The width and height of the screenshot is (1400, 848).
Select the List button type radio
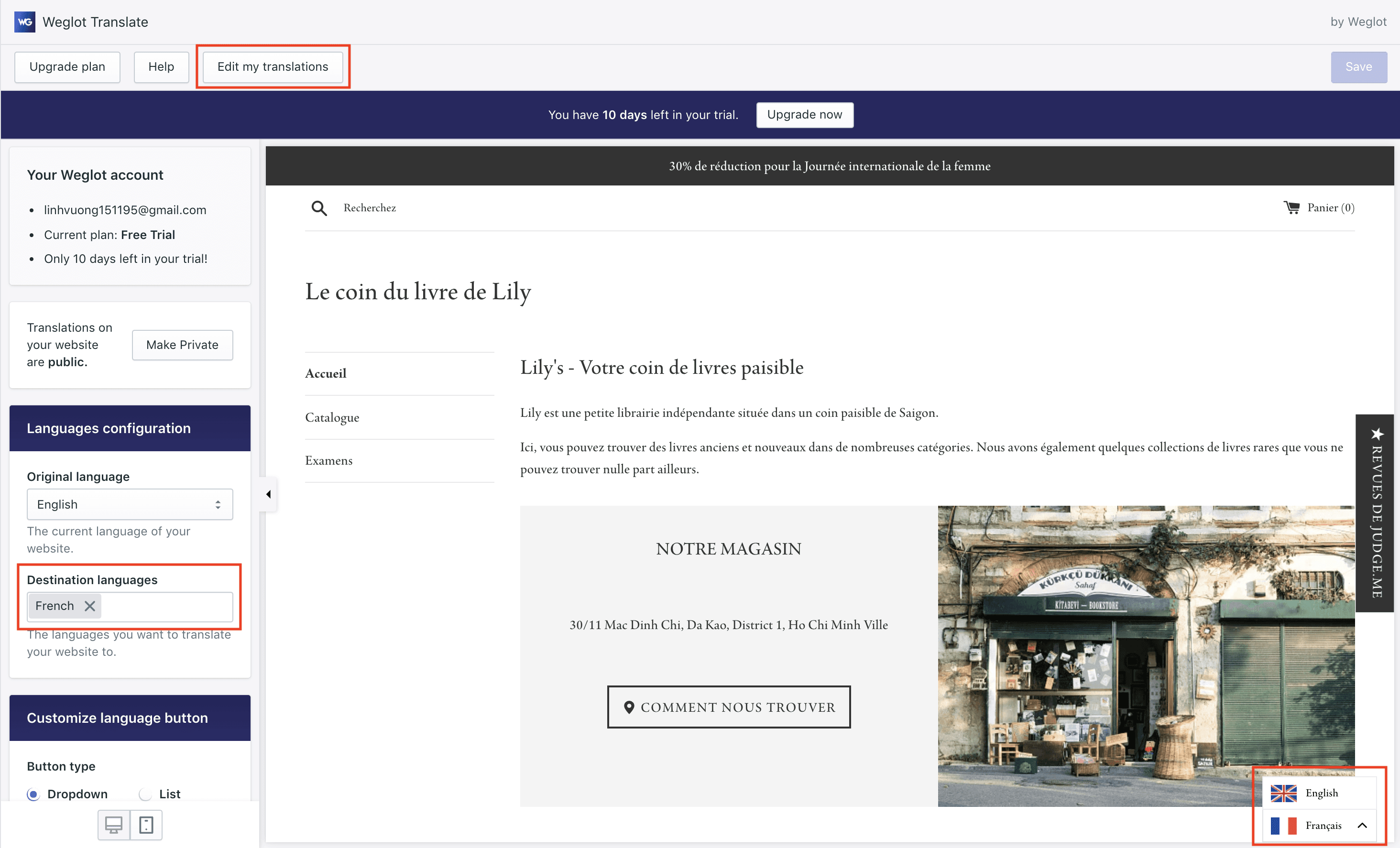pos(145,794)
